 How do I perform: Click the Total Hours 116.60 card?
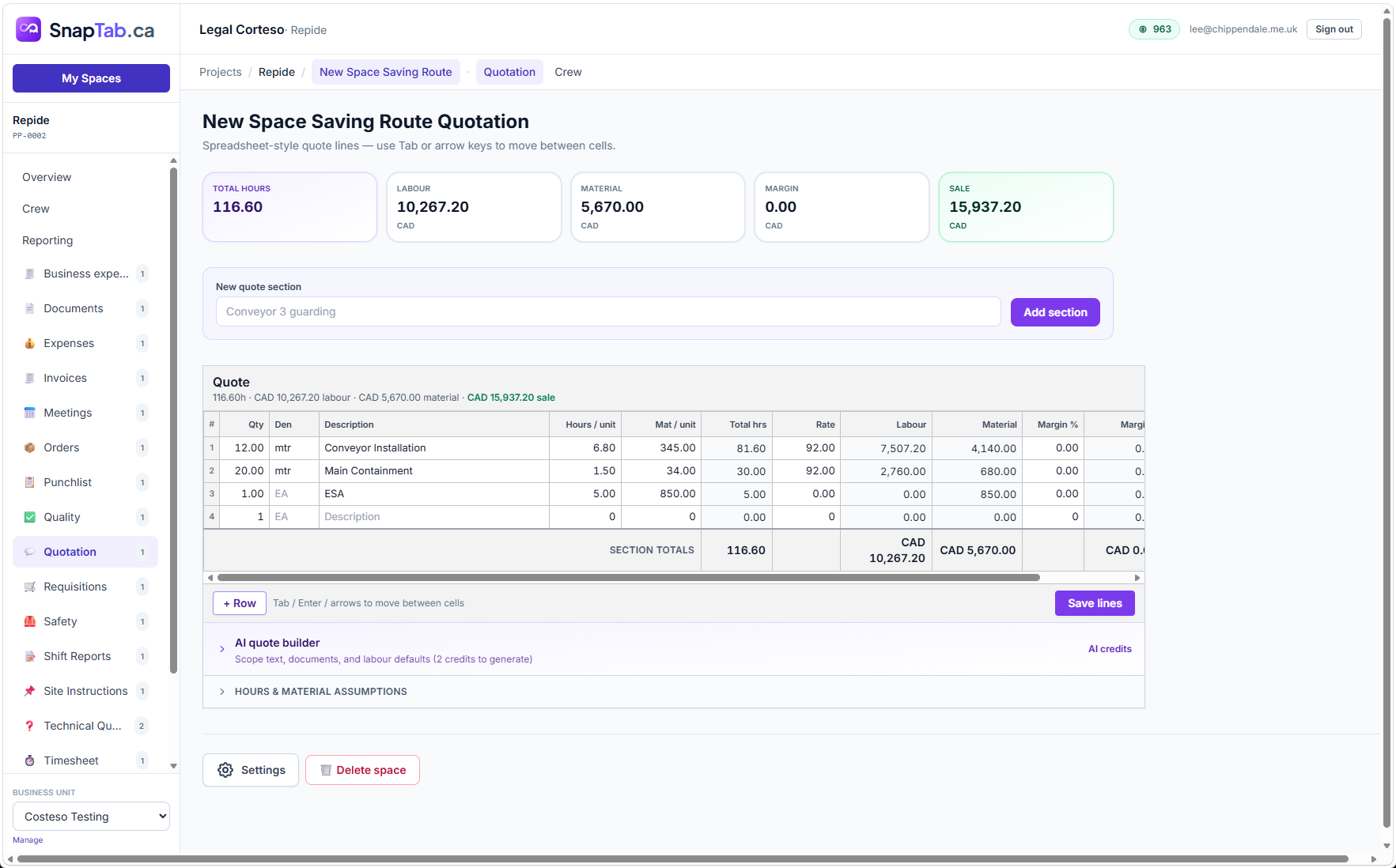[289, 207]
